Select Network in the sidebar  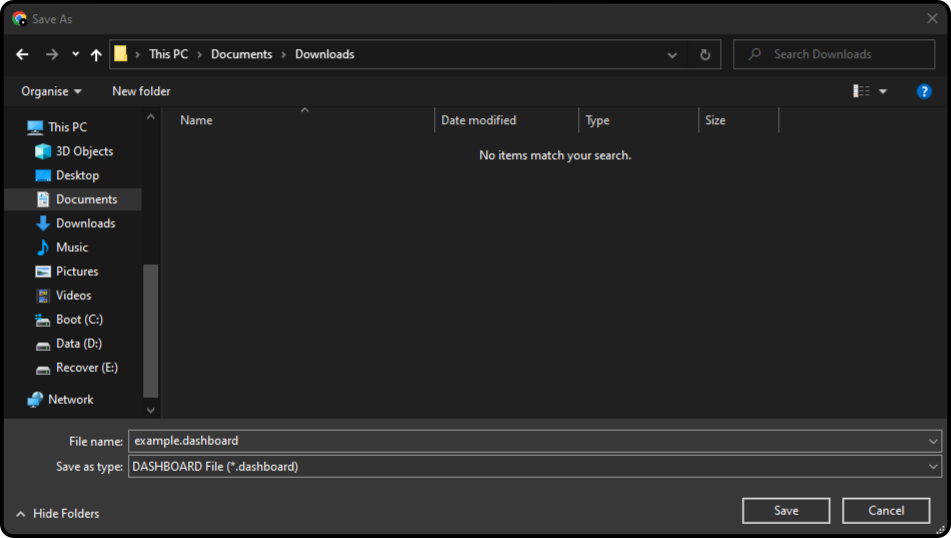coord(70,400)
